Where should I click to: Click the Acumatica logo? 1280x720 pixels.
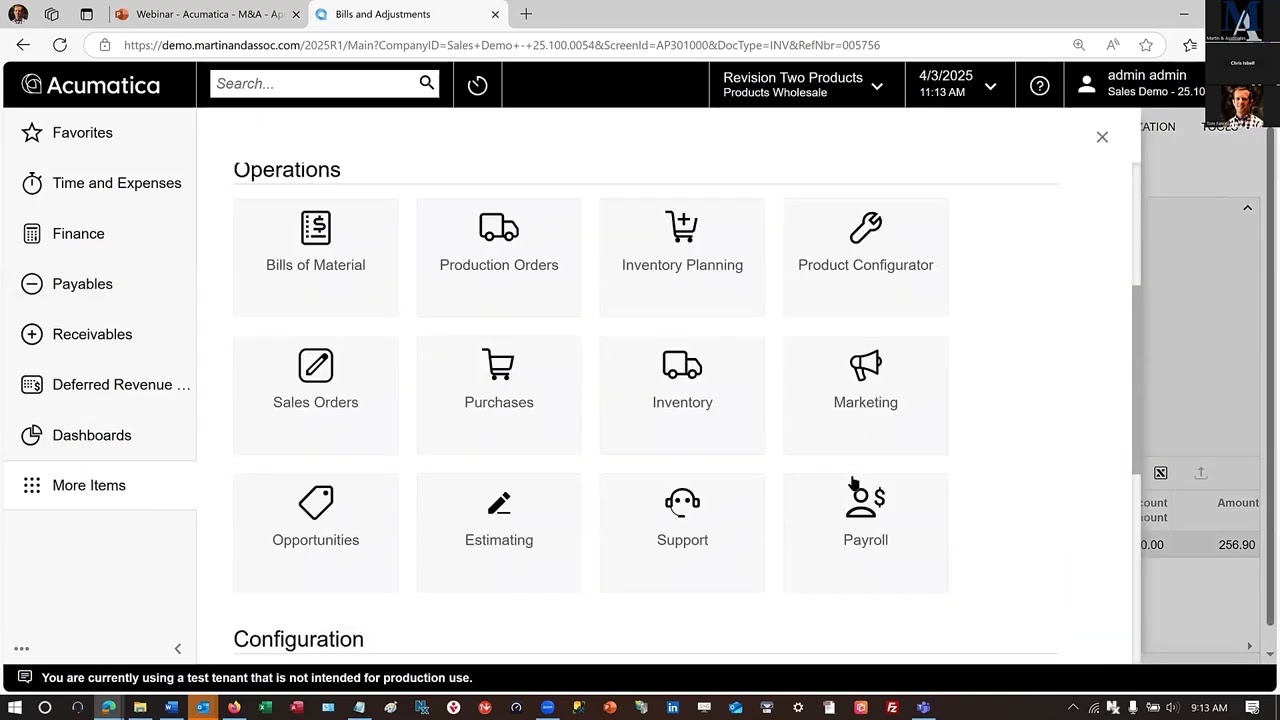tap(91, 85)
